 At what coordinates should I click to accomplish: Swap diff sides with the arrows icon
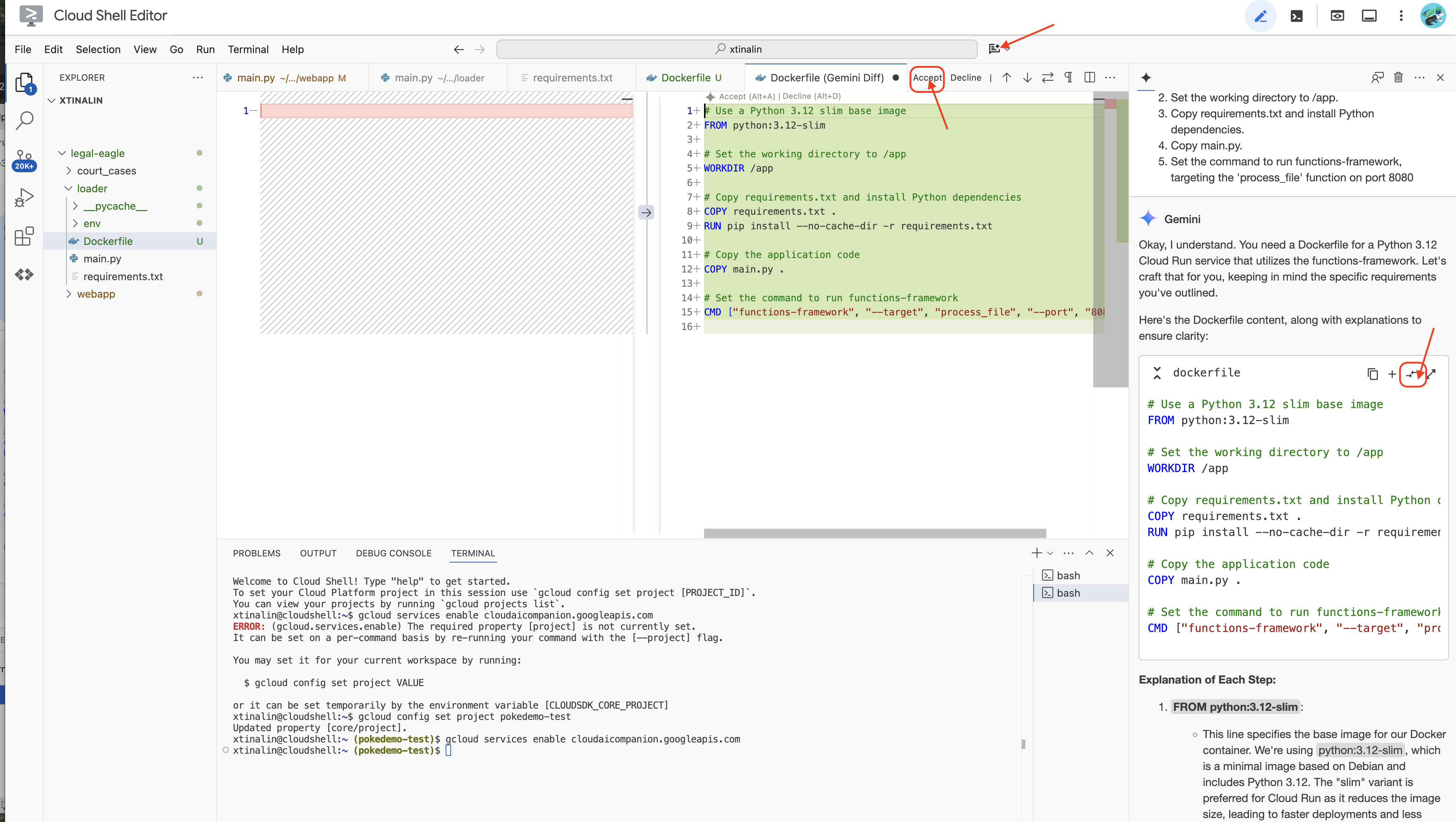[x=1047, y=77]
